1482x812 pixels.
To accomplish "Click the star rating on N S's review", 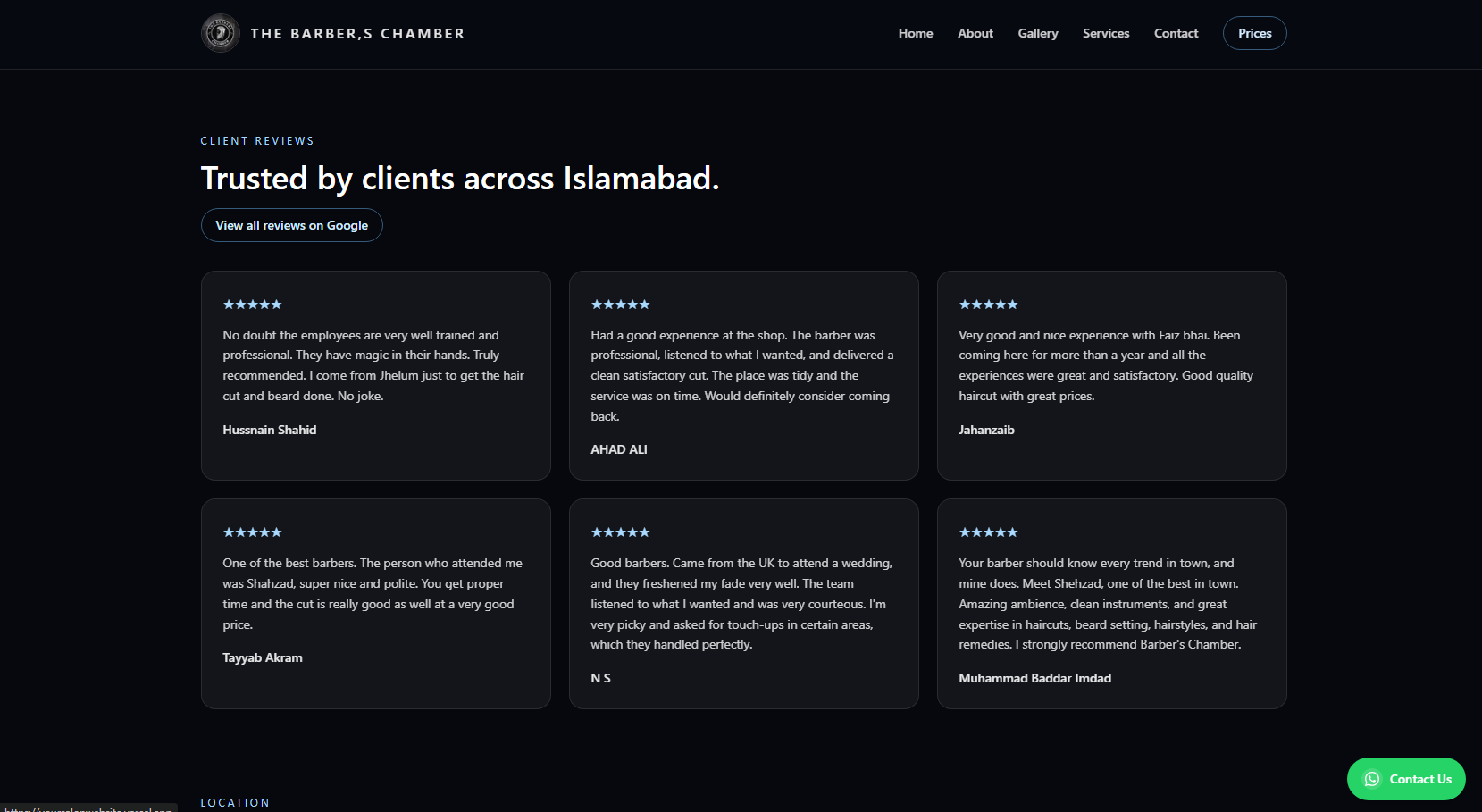I will (x=620, y=532).
